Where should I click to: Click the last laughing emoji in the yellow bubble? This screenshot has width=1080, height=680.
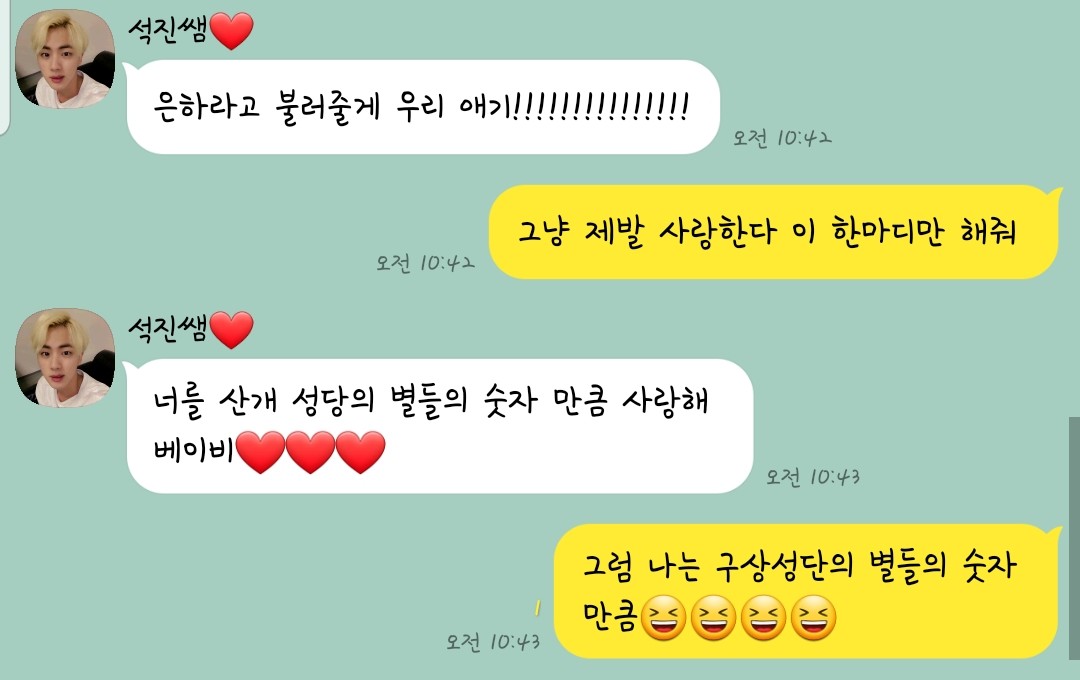coord(813,617)
